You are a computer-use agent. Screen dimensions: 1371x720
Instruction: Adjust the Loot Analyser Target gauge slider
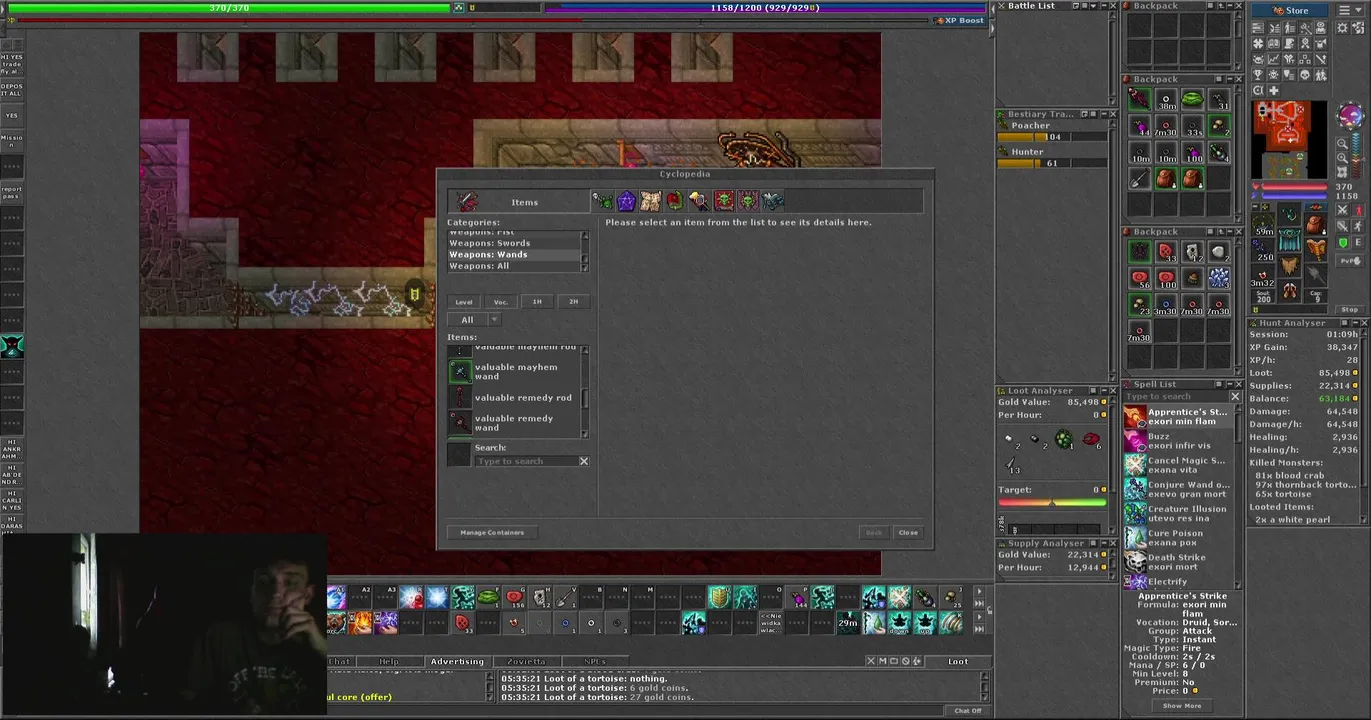[x=1052, y=502]
